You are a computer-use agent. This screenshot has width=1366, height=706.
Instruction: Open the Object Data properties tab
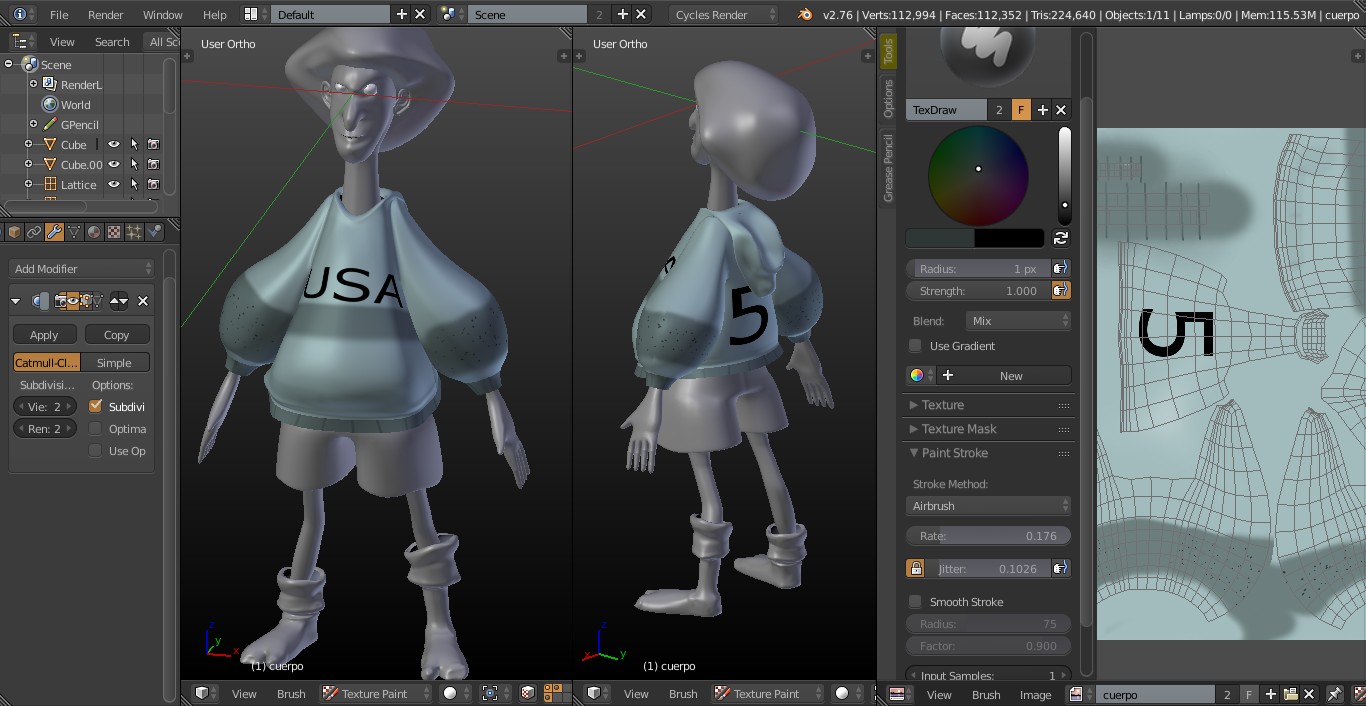coord(74,232)
